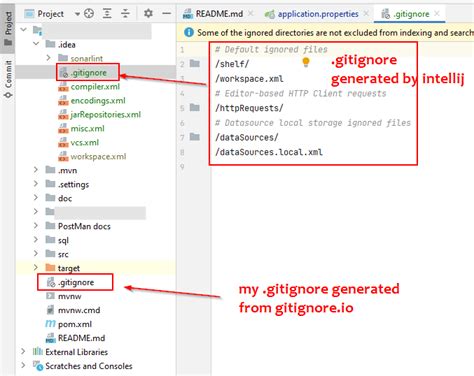474x376 pixels.
Task: Collapse the project root node
Action: click(23, 30)
